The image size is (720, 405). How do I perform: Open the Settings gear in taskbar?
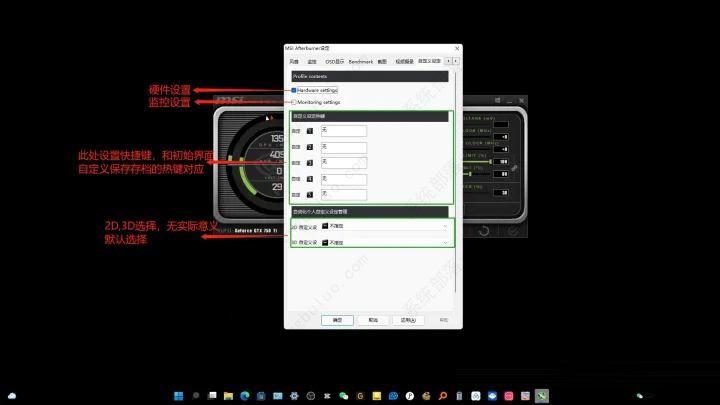coord(294,396)
